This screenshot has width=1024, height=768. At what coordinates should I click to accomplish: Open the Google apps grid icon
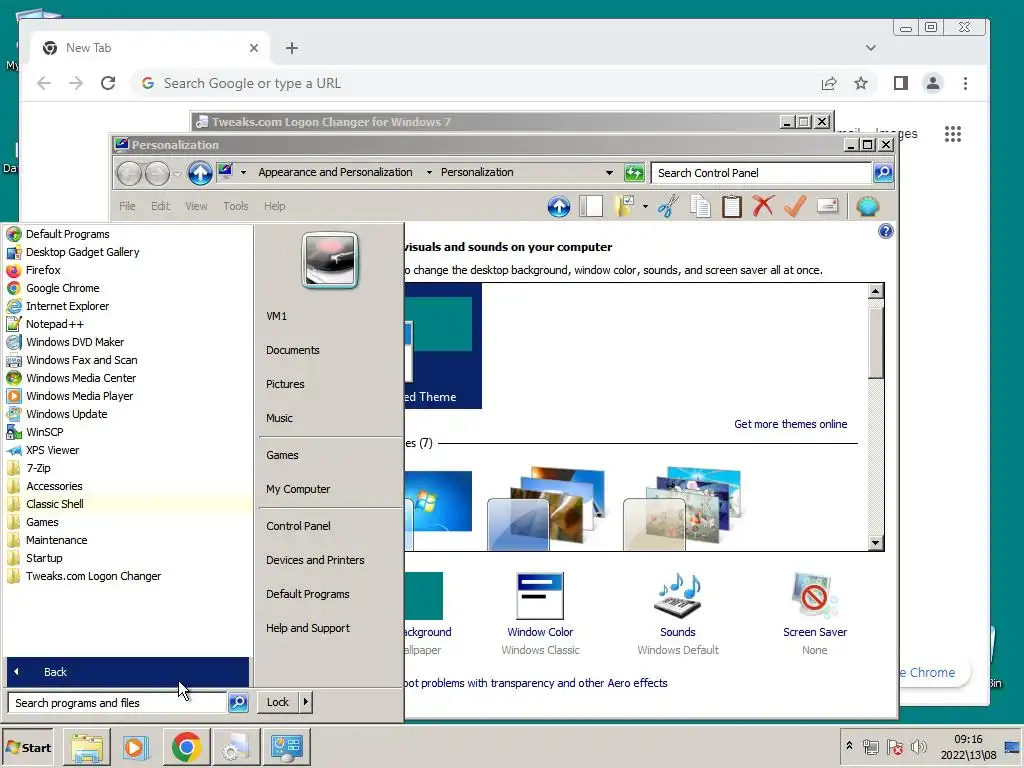tap(953, 134)
